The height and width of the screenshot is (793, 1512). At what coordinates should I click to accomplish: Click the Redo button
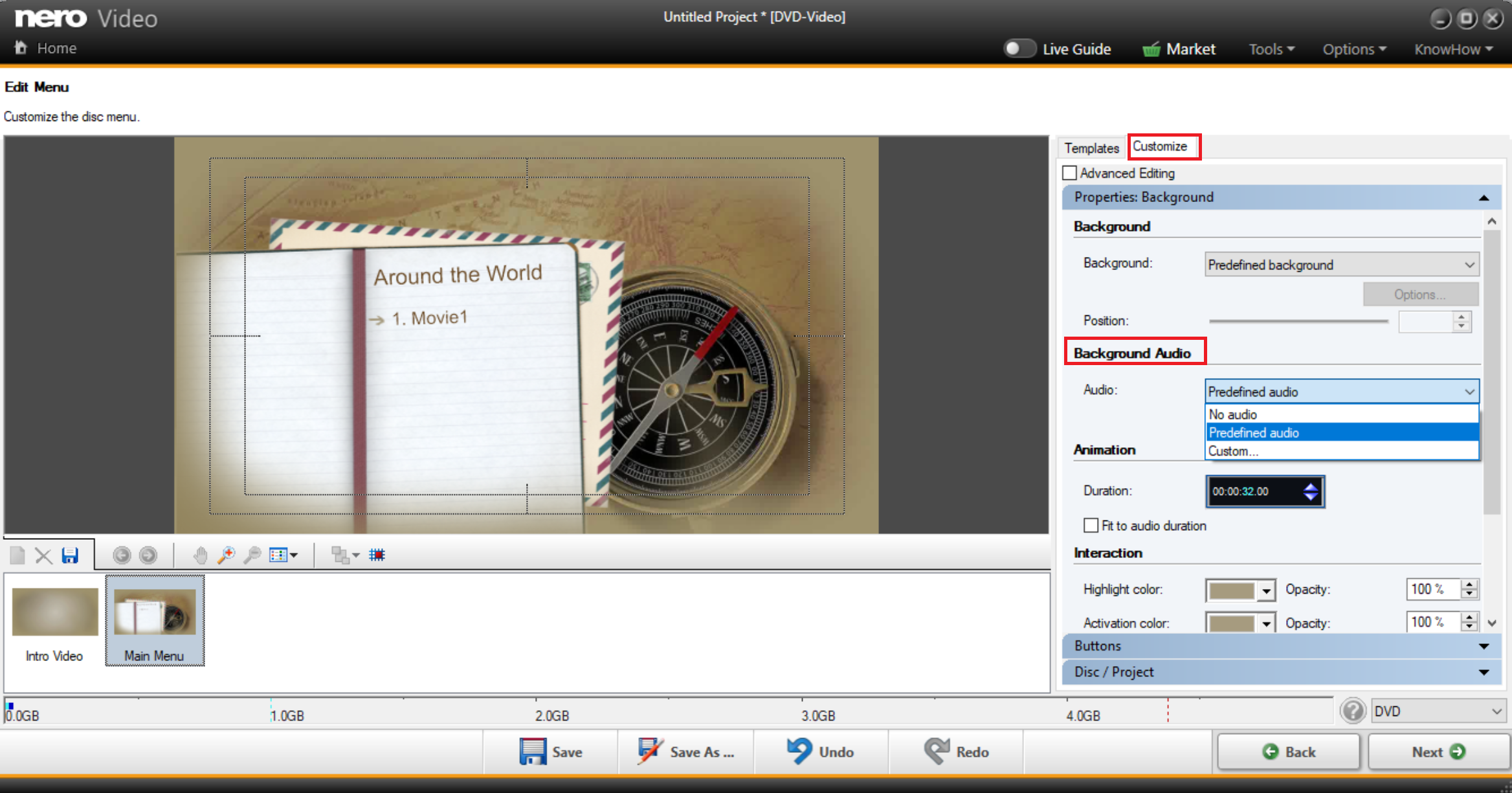(x=956, y=752)
